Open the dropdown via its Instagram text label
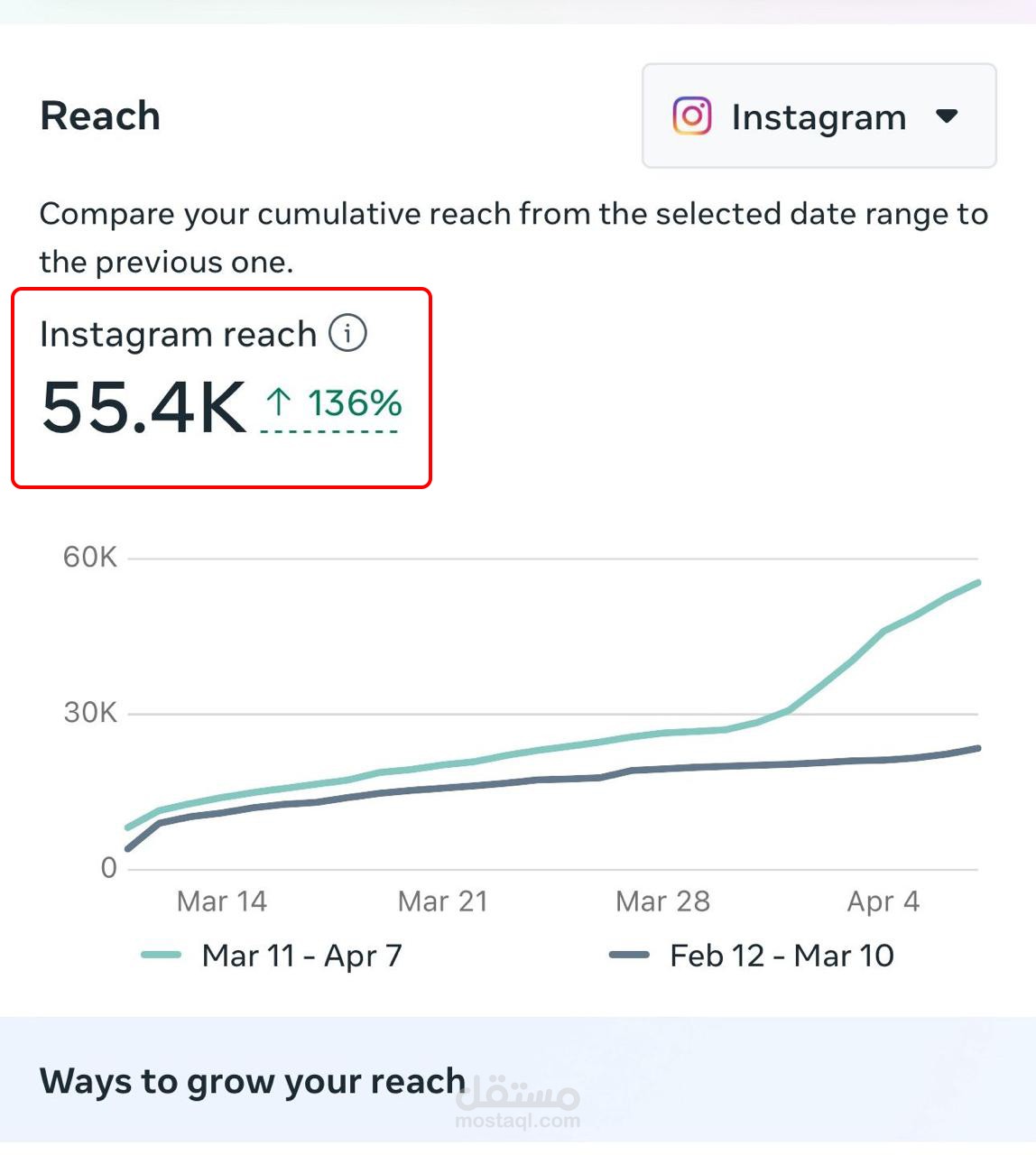The height and width of the screenshot is (1155, 1036). 819,117
